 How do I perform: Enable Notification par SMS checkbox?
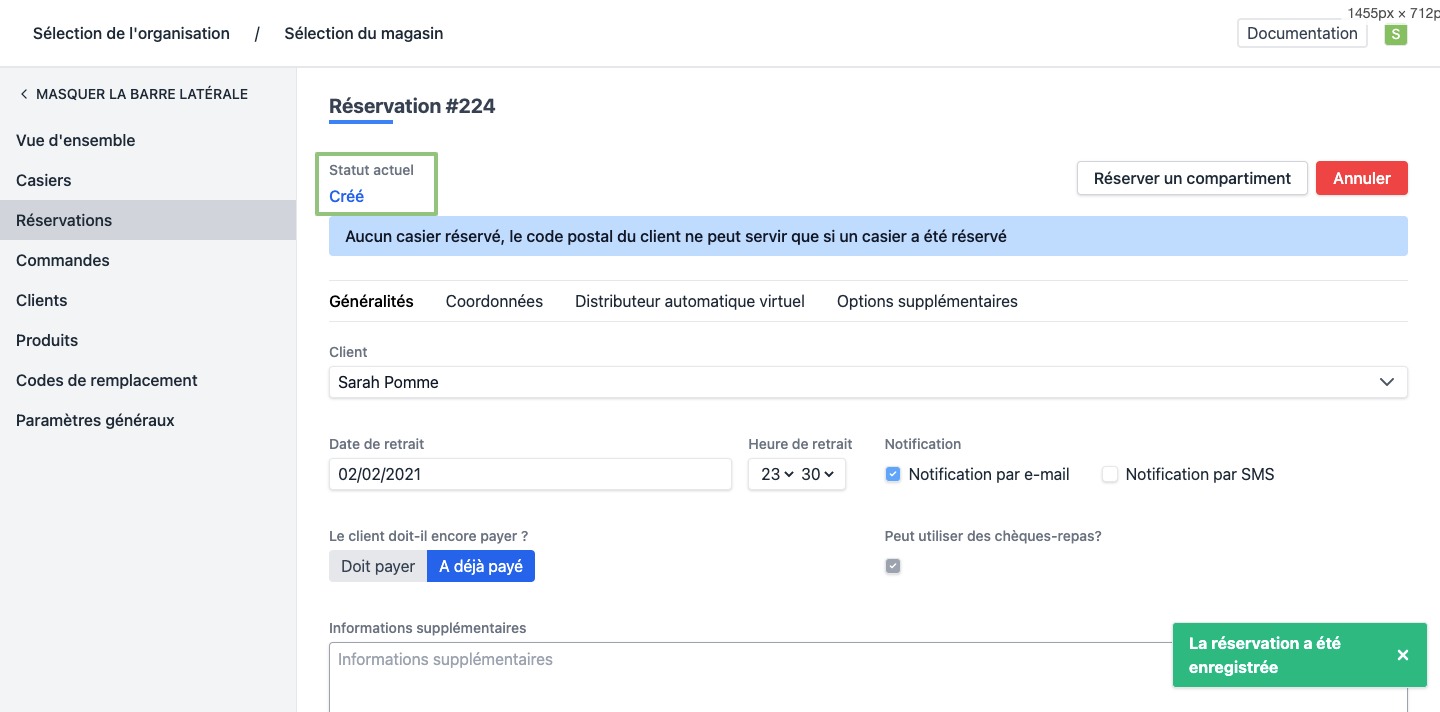pyautogui.click(x=1109, y=474)
